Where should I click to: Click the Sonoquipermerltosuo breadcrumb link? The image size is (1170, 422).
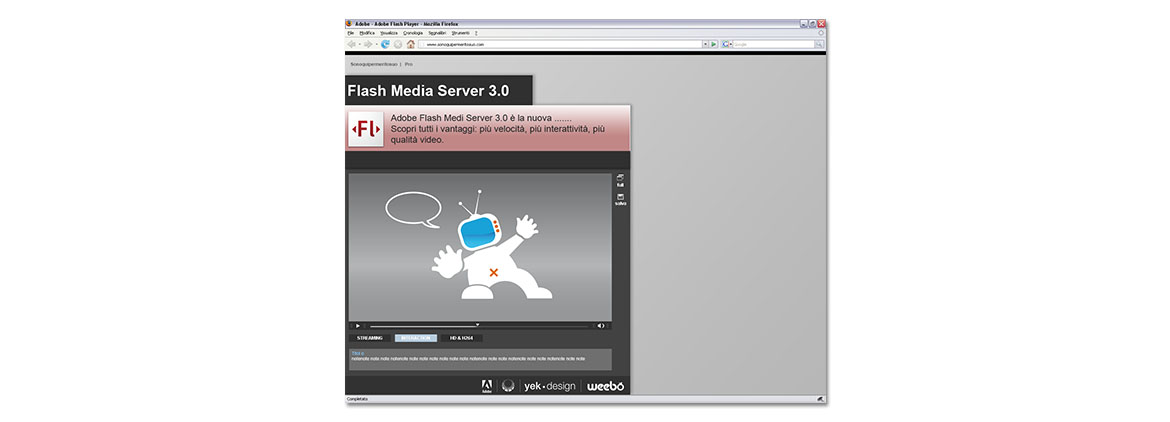374,65
